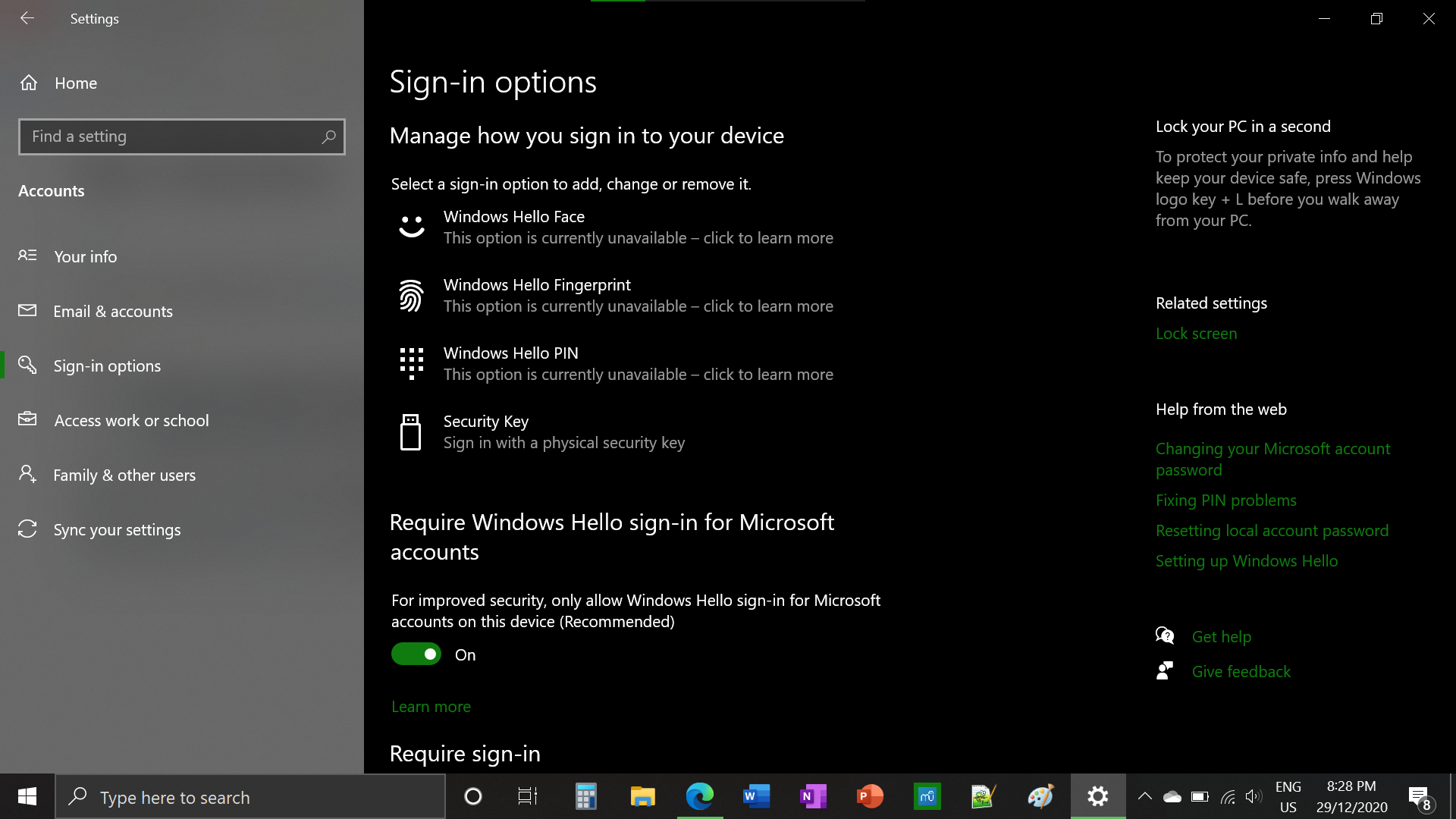This screenshot has width=1456, height=819.
Task: Click the Learn more link under the toggle
Action: [x=431, y=707]
